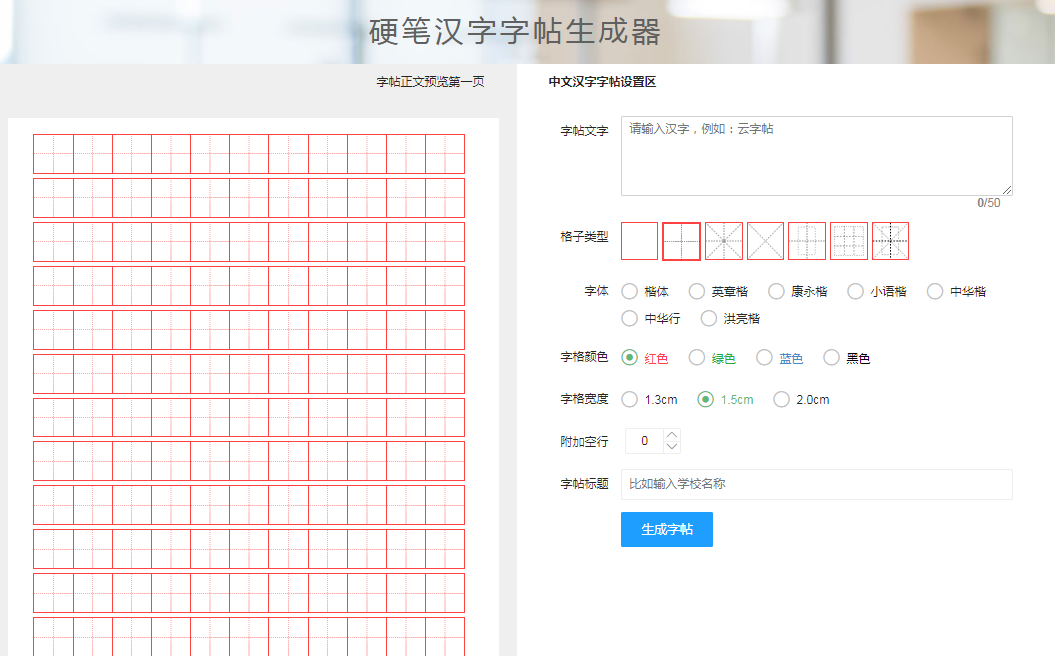This screenshot has height=656, width=1055.
Task: Choose the 康永楷 font
Action: coord(797,291)
